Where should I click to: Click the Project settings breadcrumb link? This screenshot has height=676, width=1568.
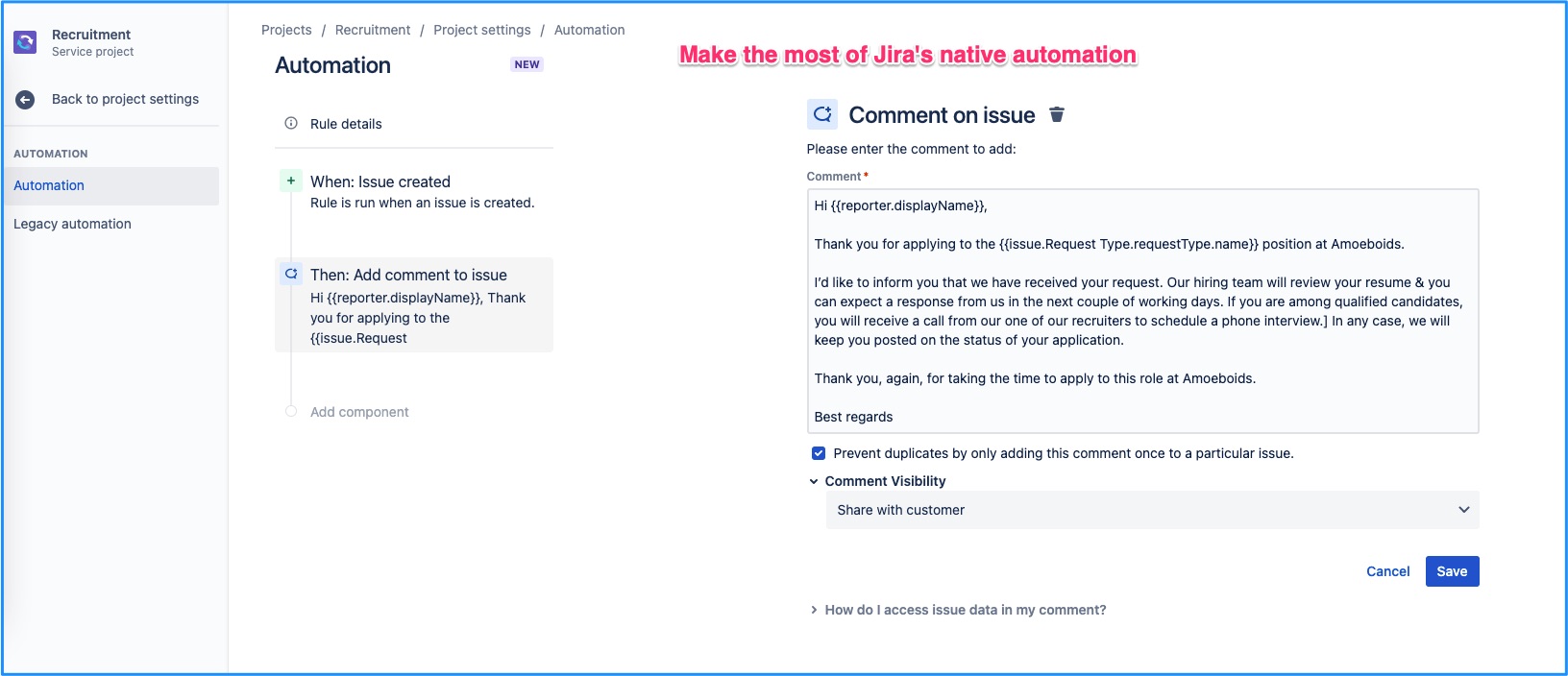coord(482,30)
